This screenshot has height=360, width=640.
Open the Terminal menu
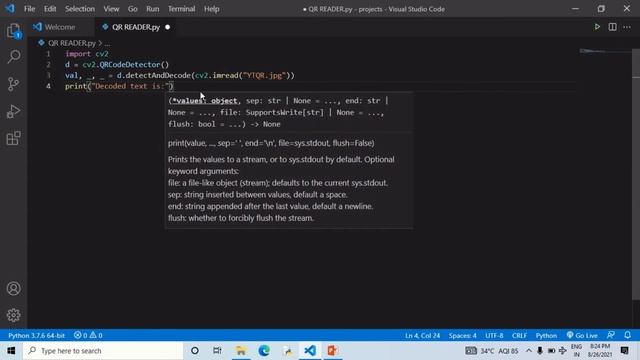[x=182, y=9]
